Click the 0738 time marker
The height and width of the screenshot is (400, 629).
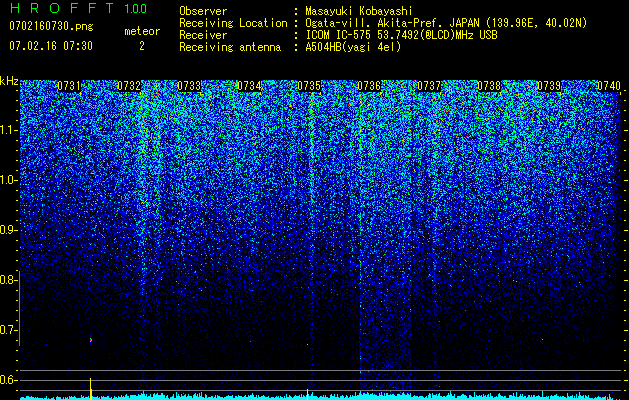[489, 86]
